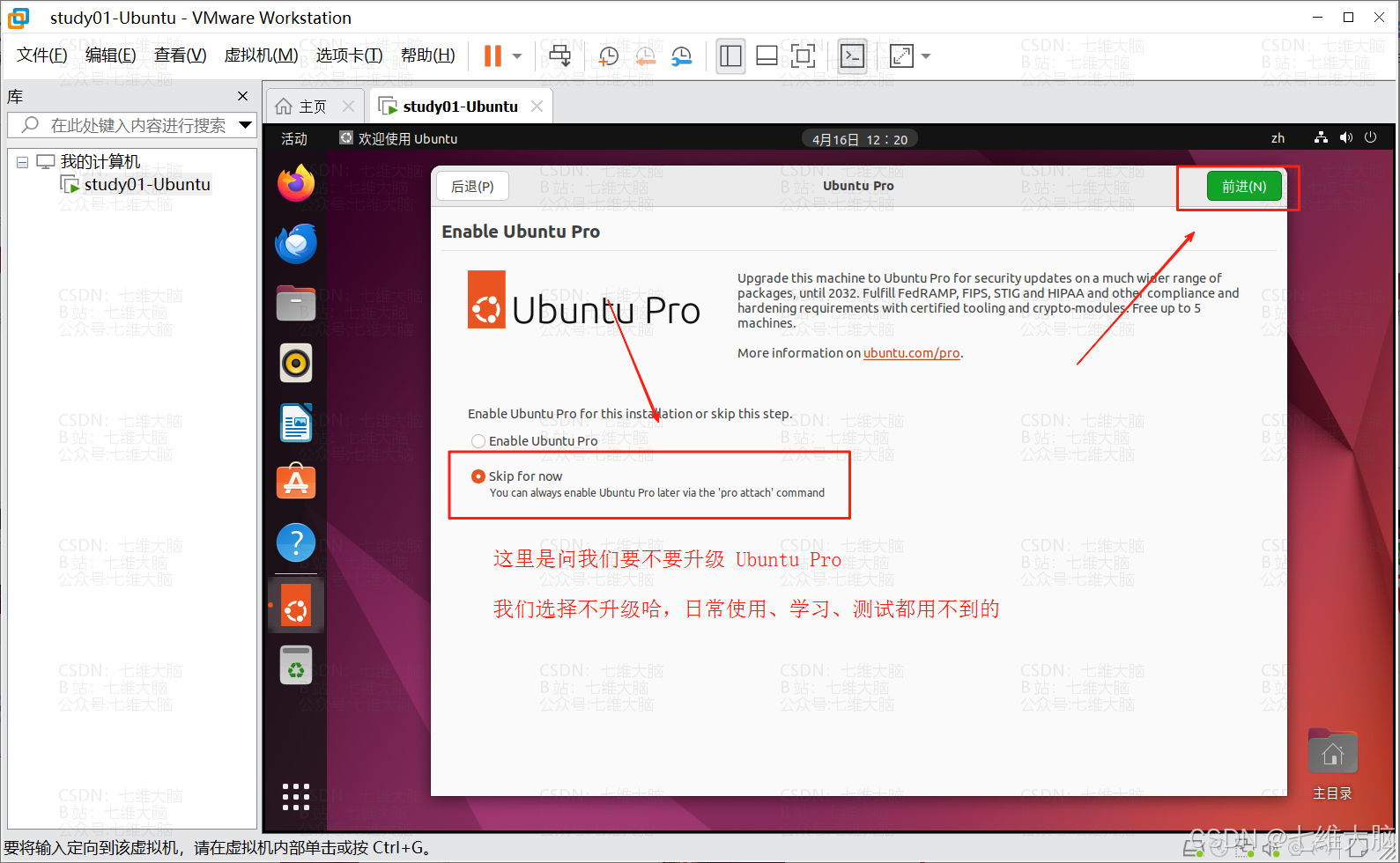1400x863 pixels.
Task: Open Rhythmbox music player in the dock
Action: pyautogui.click(x=296, y=363)
